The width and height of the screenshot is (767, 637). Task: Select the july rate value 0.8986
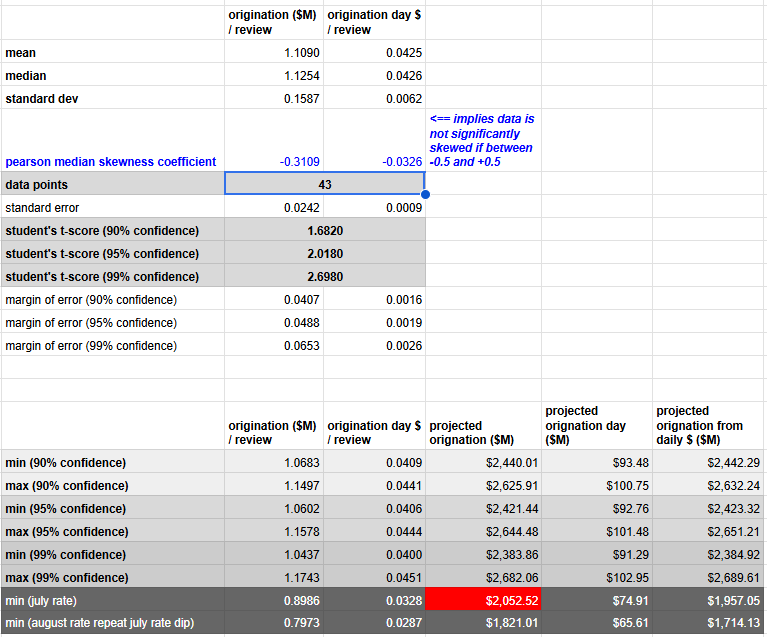tap(301, 600)
